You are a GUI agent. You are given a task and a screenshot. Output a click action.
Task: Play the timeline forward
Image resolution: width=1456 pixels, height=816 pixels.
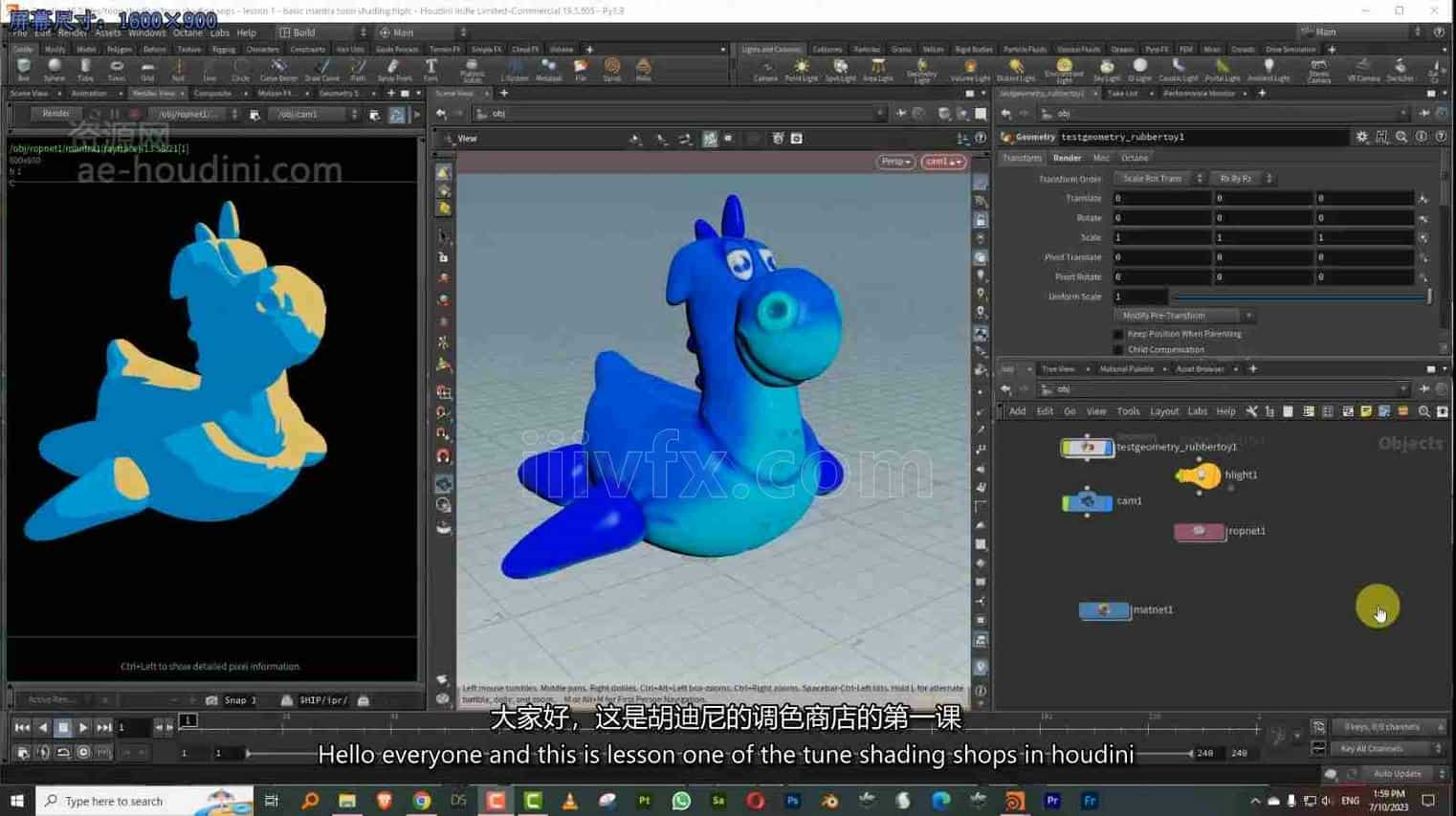point(83,728)
